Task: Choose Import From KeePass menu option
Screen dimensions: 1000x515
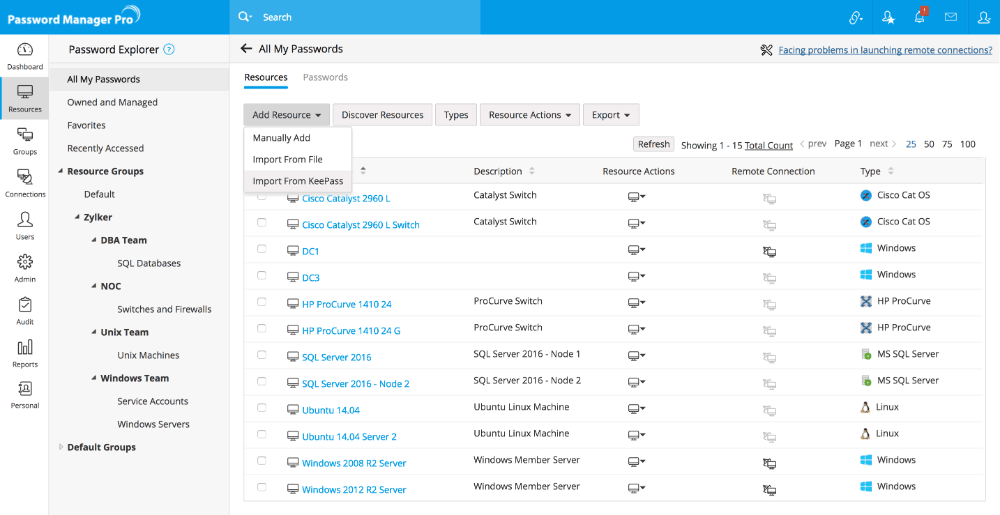Action: pos(297,181)
